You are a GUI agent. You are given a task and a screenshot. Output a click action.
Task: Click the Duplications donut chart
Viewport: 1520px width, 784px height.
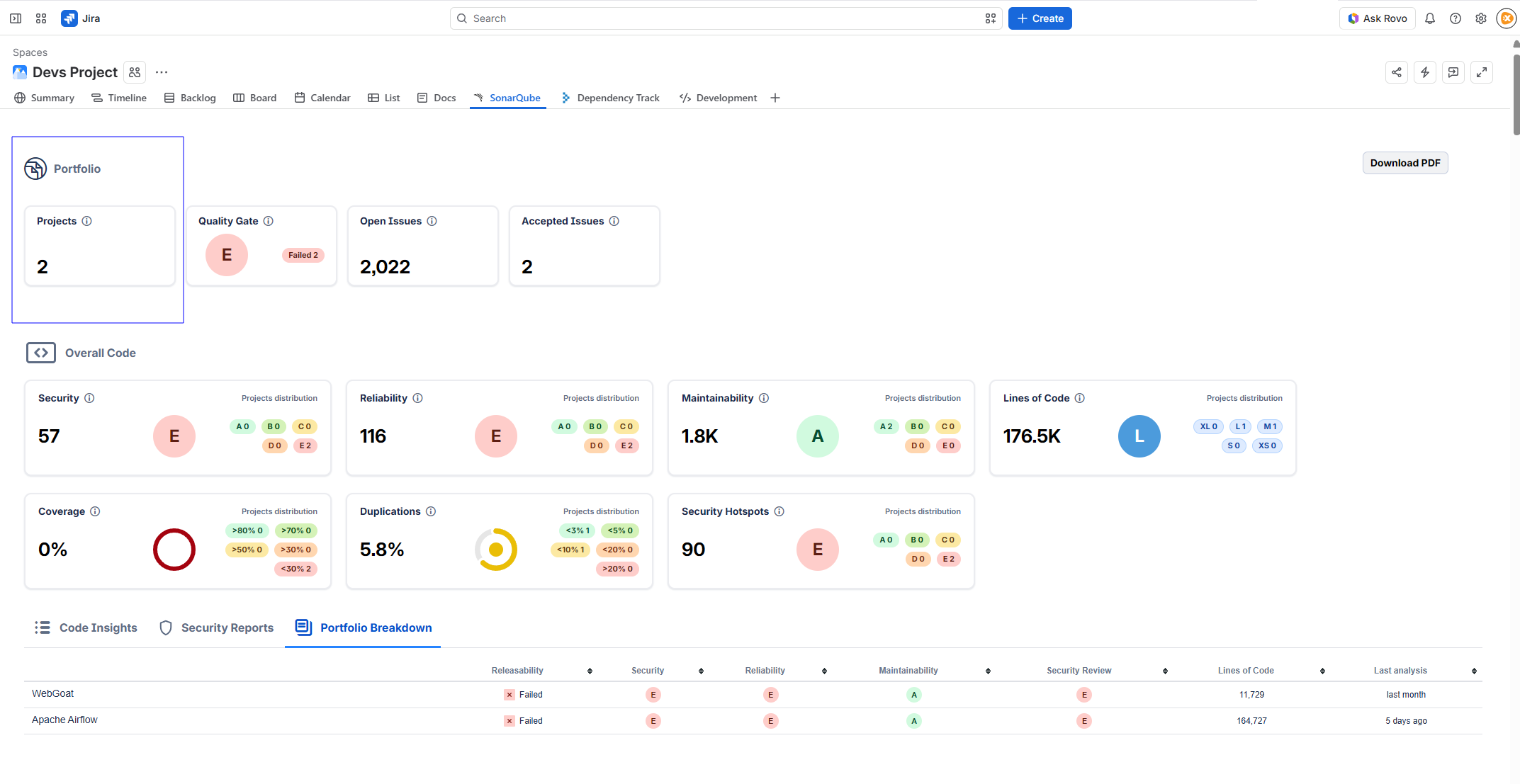tap(496, 550)
